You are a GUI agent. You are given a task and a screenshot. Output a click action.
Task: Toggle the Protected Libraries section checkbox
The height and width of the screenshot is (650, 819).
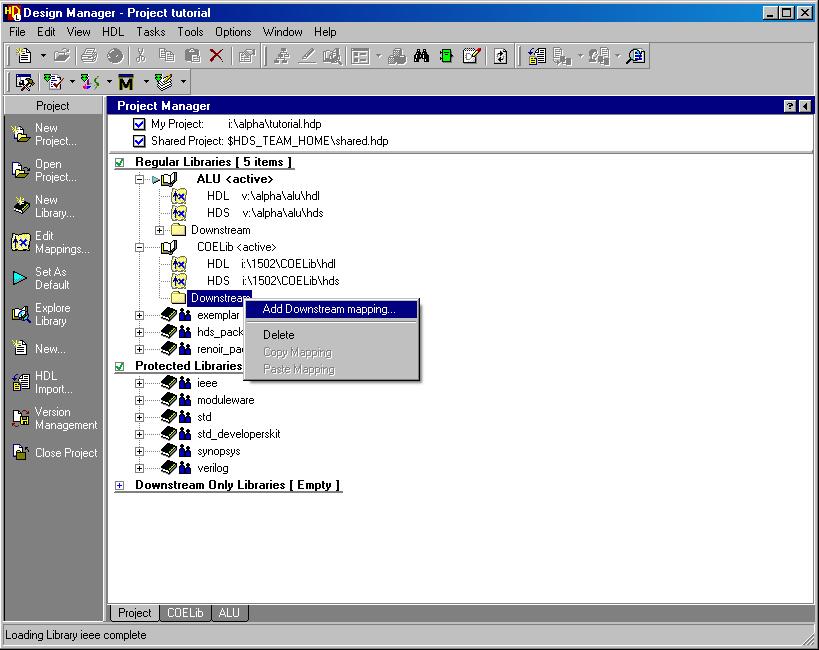click(120, 366)
